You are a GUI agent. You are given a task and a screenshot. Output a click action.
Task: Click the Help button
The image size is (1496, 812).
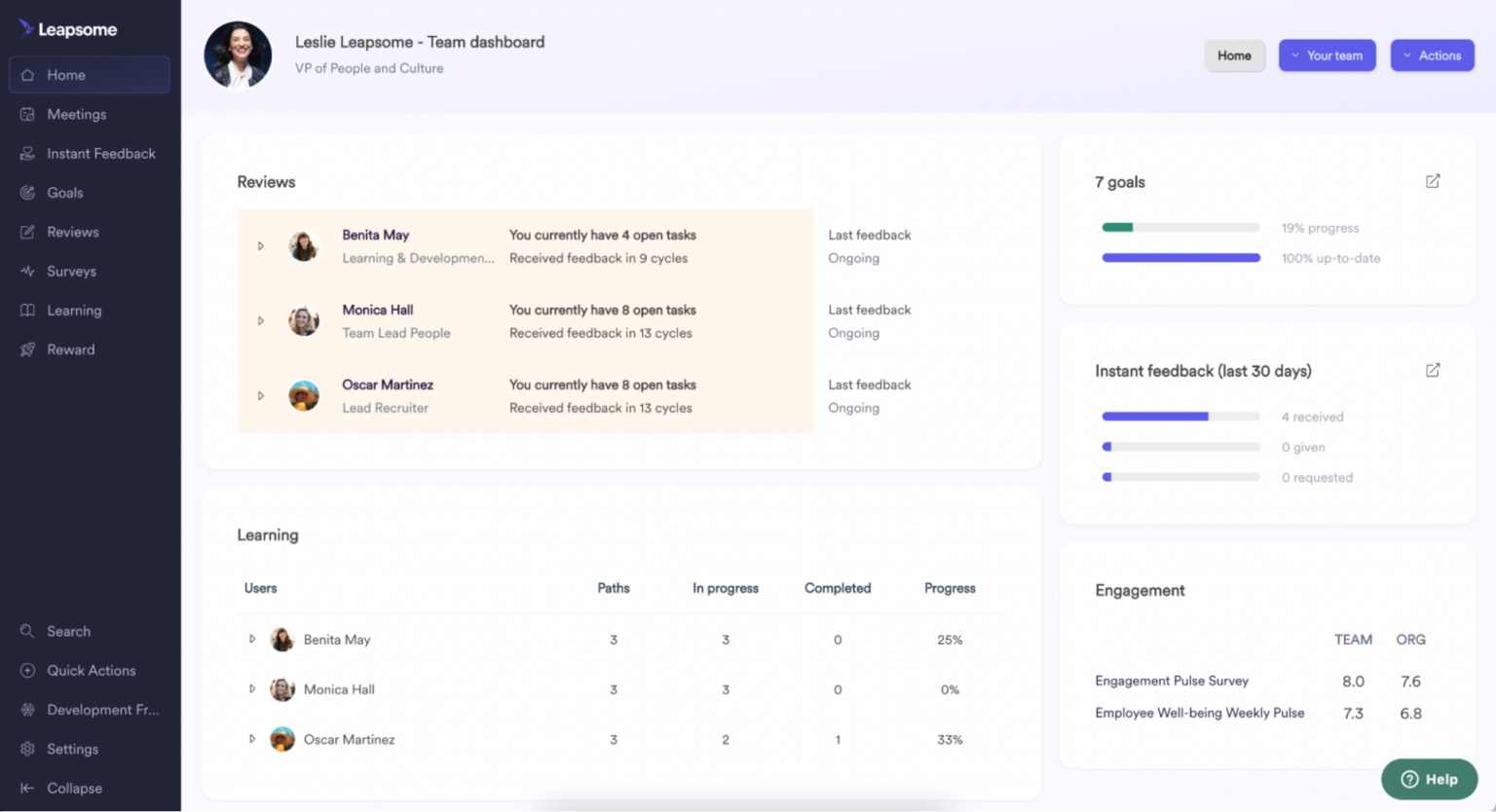point(1429,779)
